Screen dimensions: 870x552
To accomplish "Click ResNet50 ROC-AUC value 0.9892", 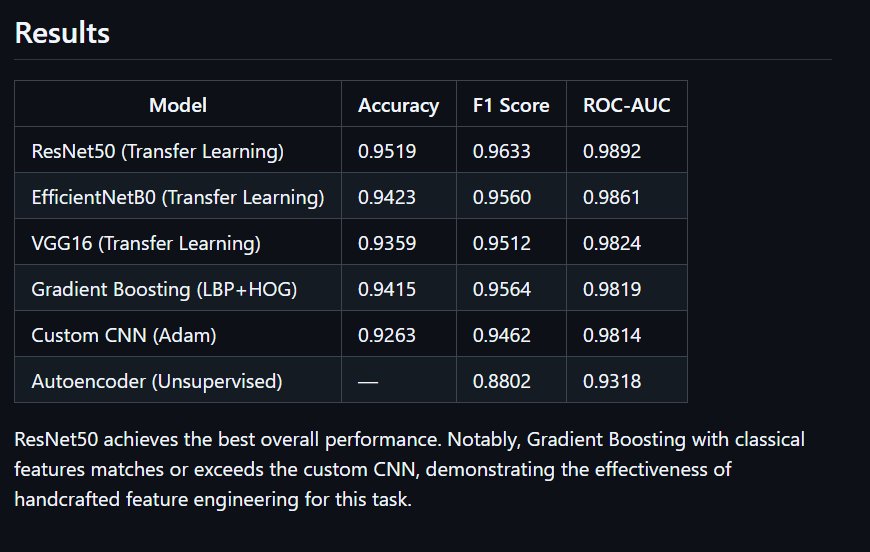I will point(612,151).
